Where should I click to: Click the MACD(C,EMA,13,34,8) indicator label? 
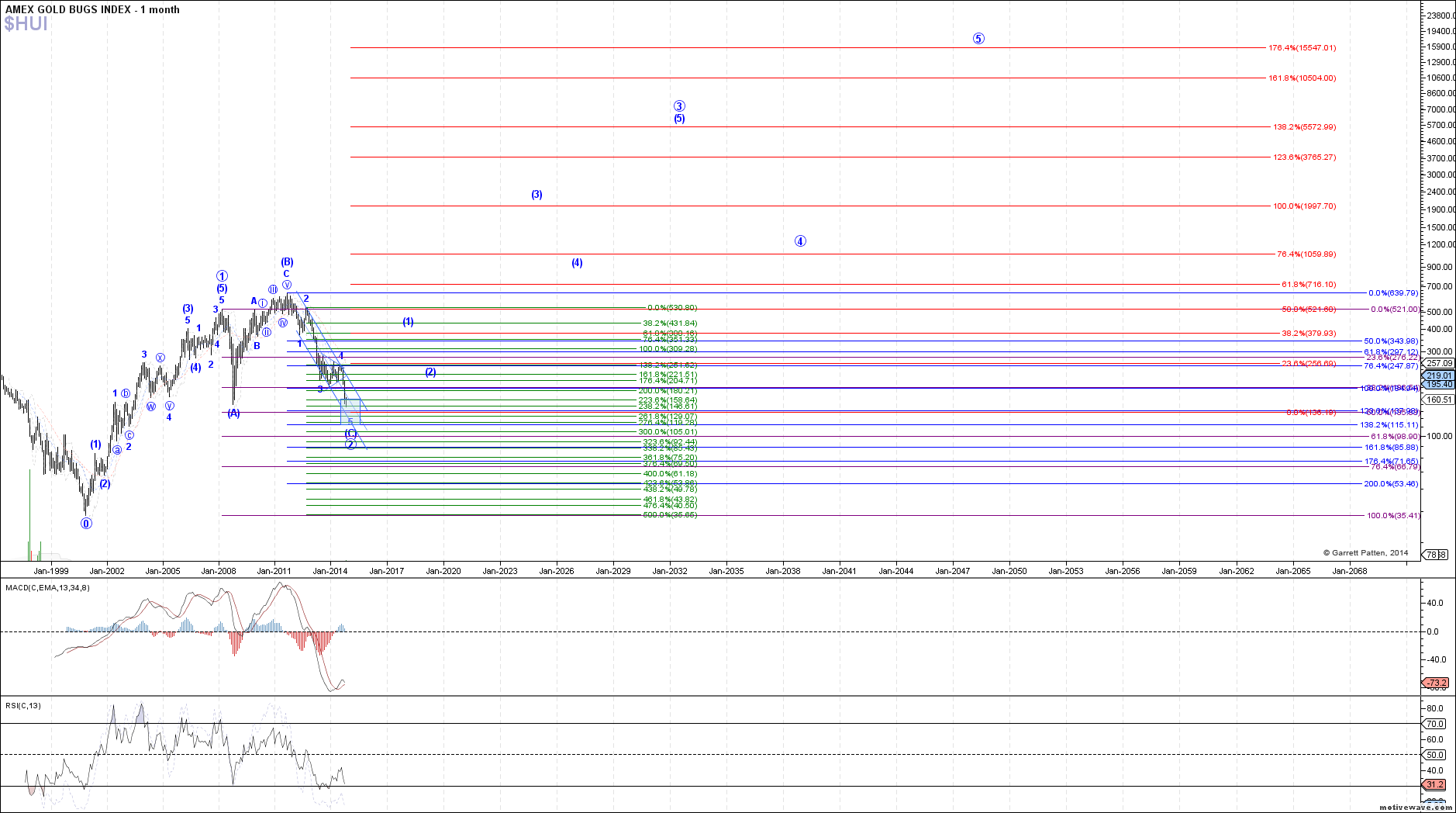tap(47, 588)
